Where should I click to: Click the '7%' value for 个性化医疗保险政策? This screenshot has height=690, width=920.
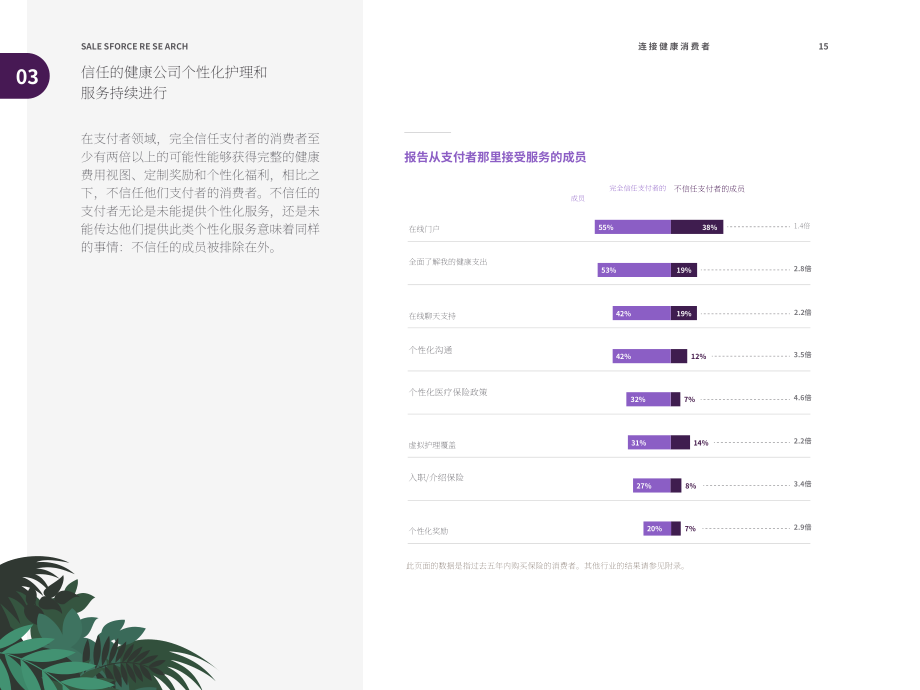[x=689, y=400]
